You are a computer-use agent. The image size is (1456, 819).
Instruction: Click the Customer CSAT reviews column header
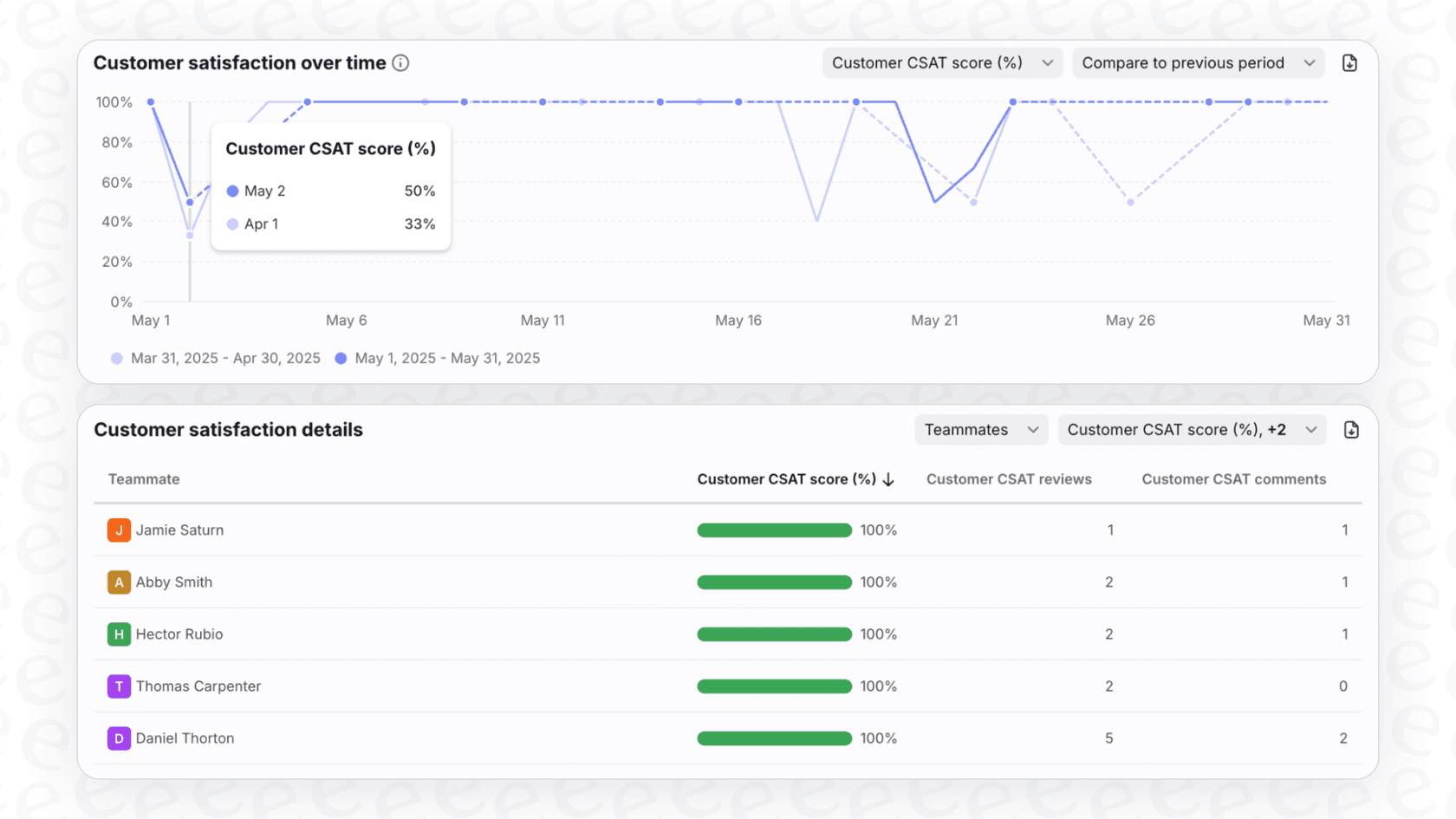1009,478
